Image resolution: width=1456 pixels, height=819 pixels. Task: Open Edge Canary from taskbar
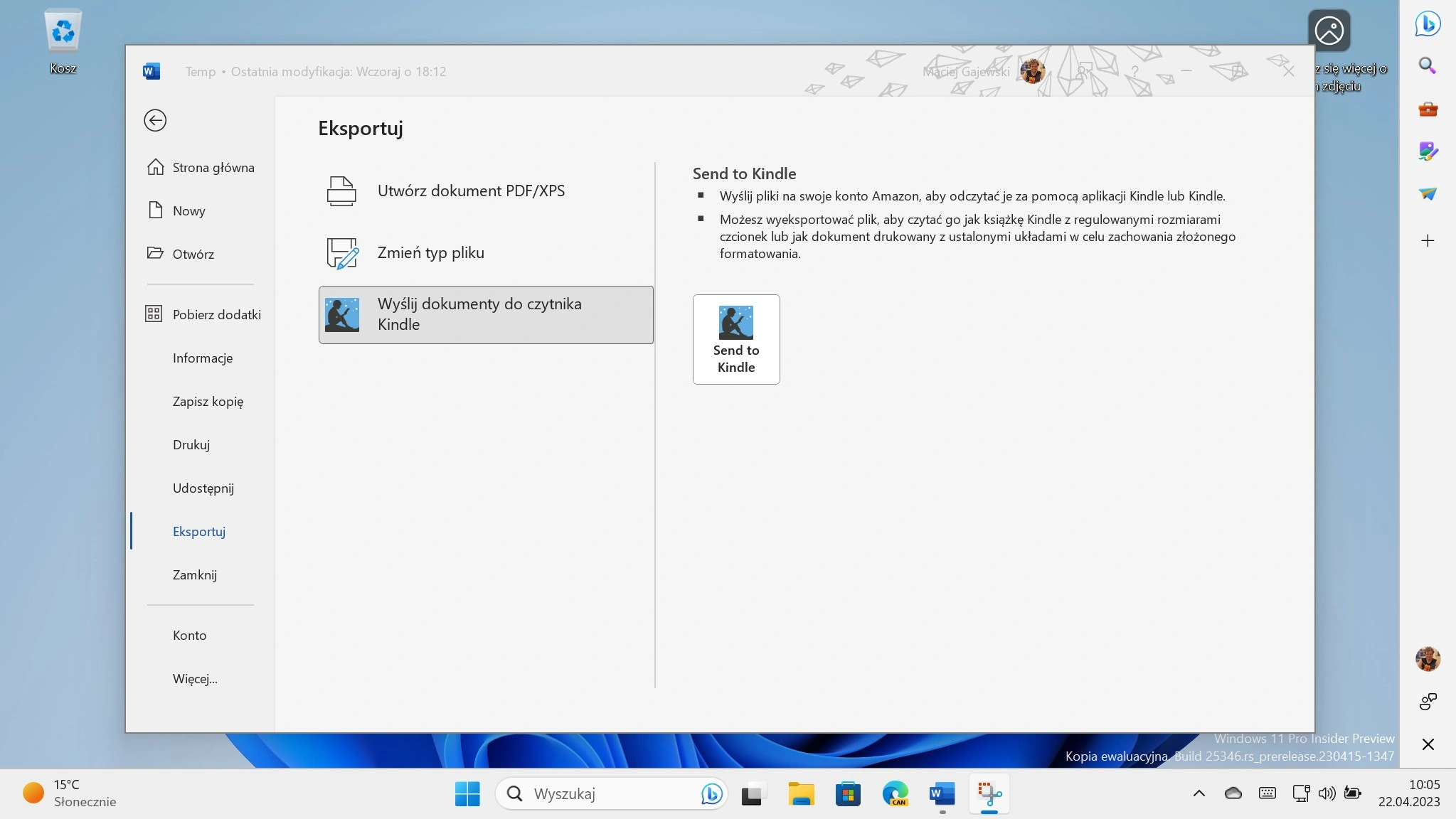[895, 793]
